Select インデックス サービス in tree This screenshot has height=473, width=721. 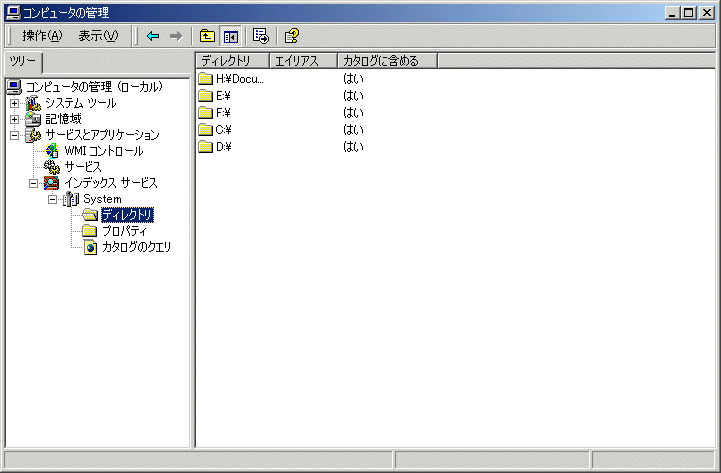[x=111, y=183]
